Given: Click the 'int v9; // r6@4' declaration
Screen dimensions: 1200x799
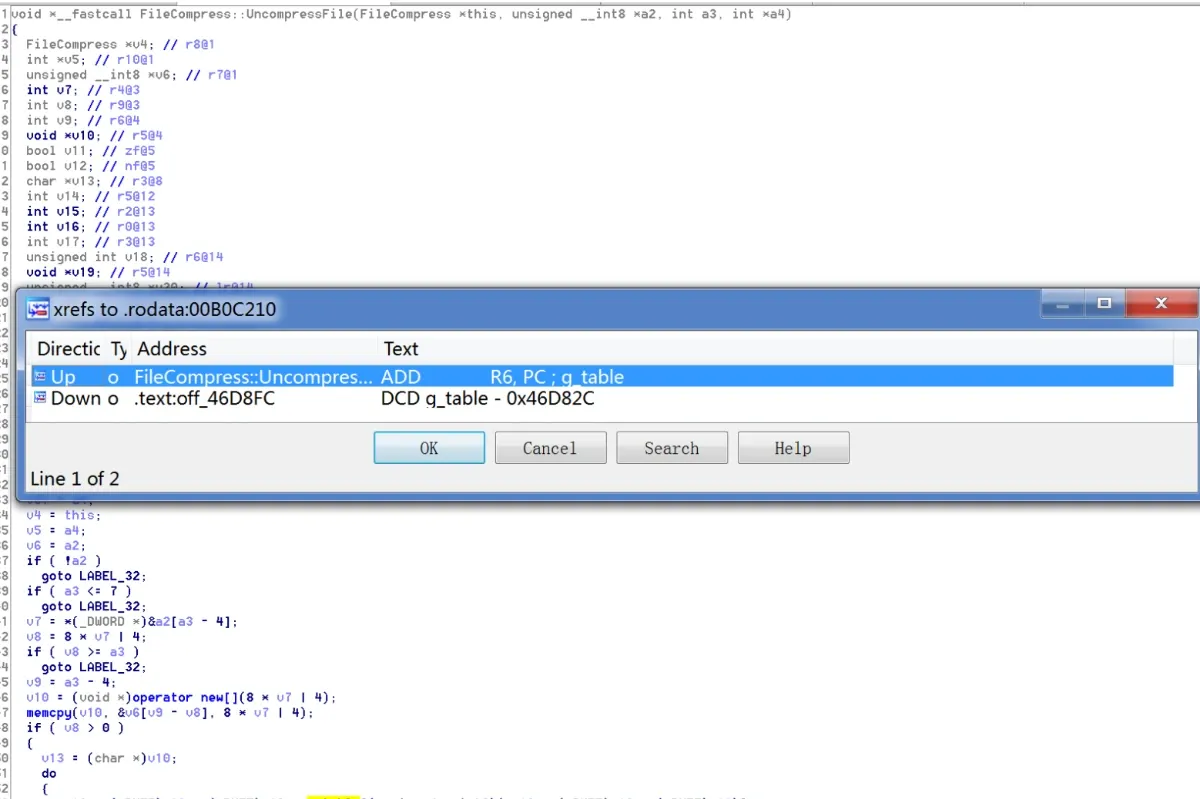Looking at the screenshot, I should [83, 120].
